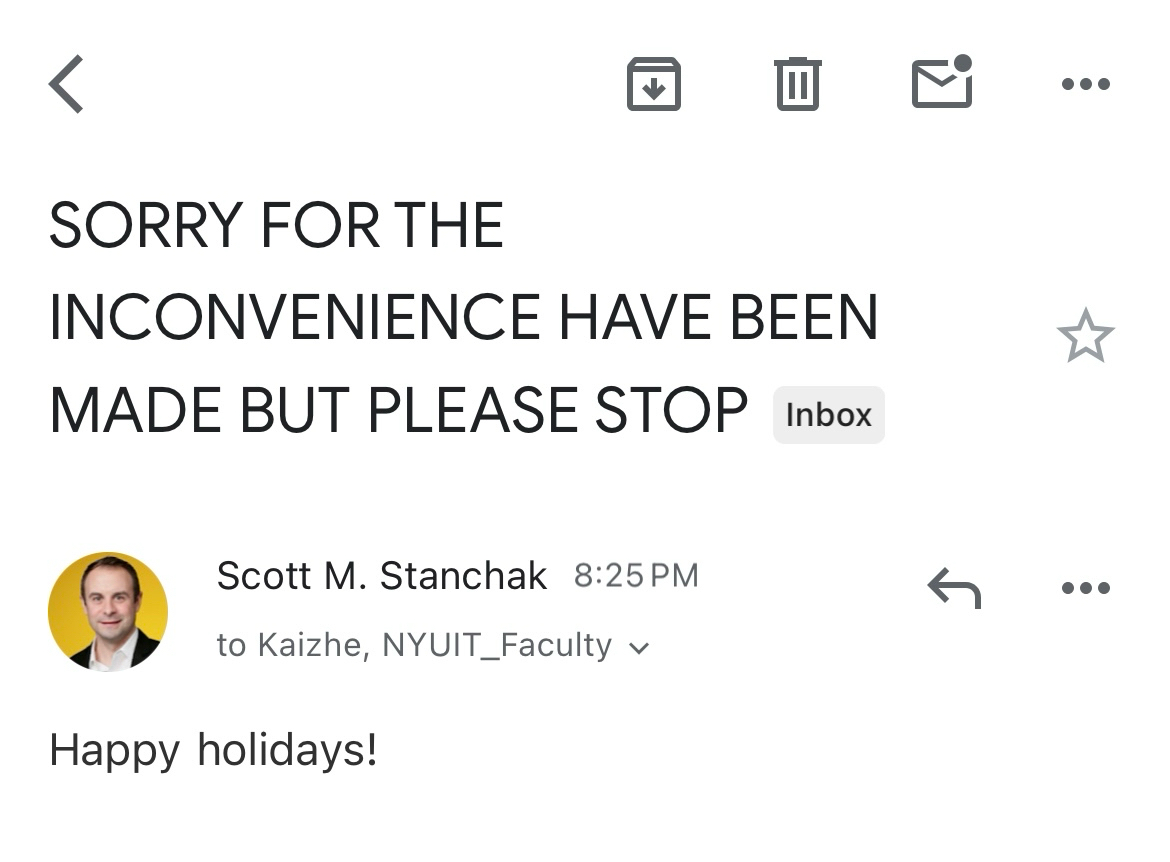Mark the email as unread
This screenshot has width=1170, height=862.
tap(942, 82)
